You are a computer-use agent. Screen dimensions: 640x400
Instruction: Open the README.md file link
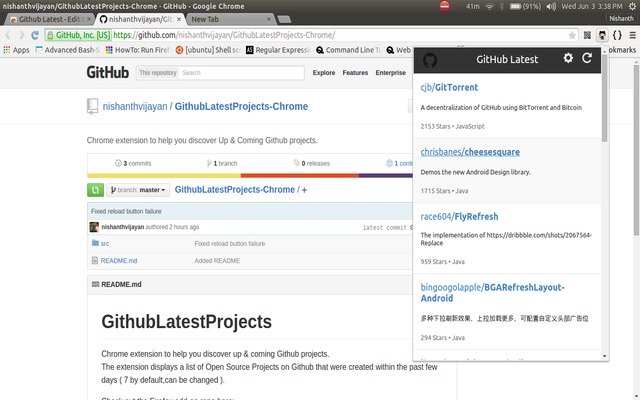pyautogui.click(x=119, y=260)
